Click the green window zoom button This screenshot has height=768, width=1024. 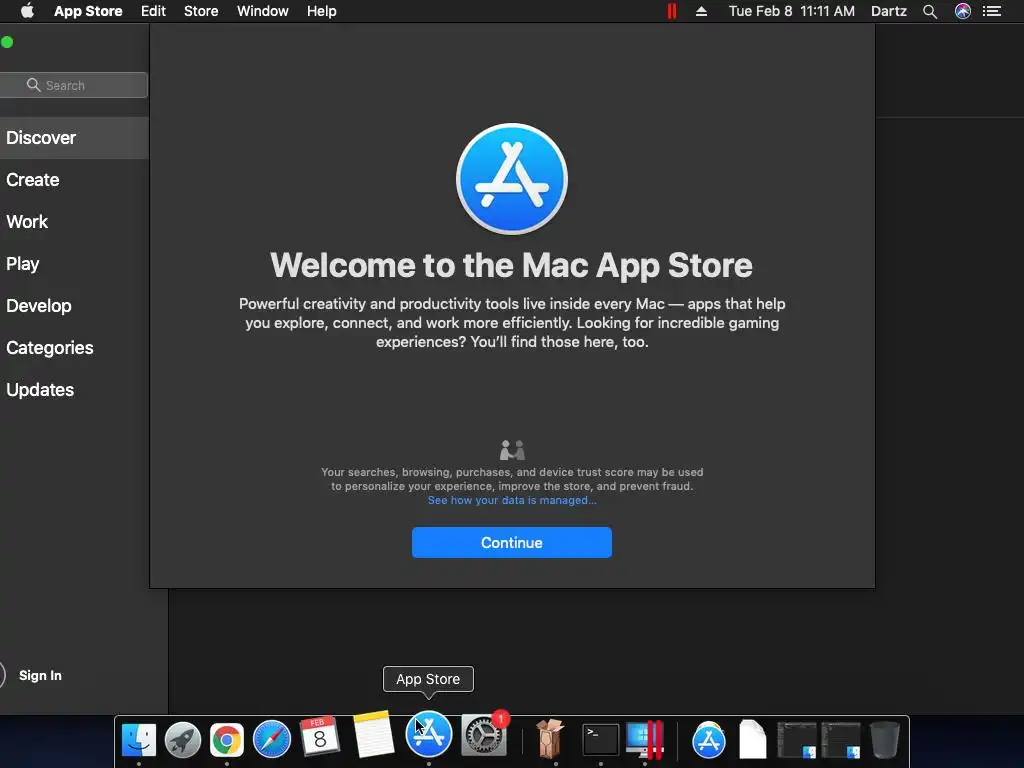7,42
